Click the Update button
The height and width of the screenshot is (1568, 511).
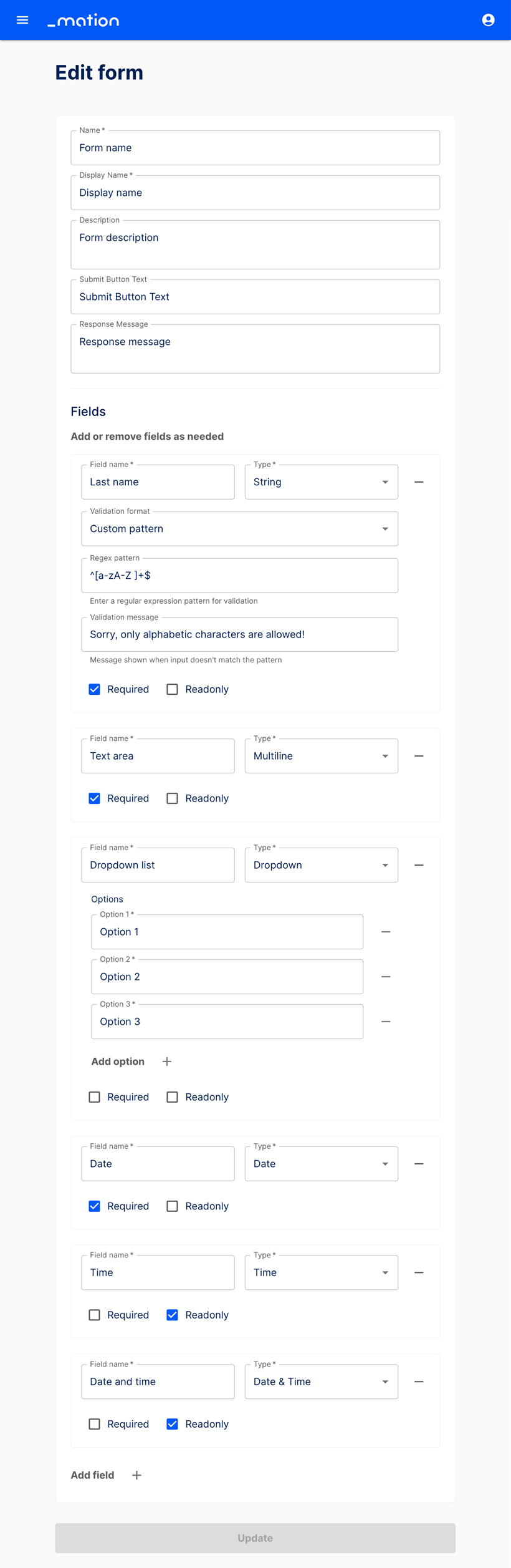pos(255,1538)
